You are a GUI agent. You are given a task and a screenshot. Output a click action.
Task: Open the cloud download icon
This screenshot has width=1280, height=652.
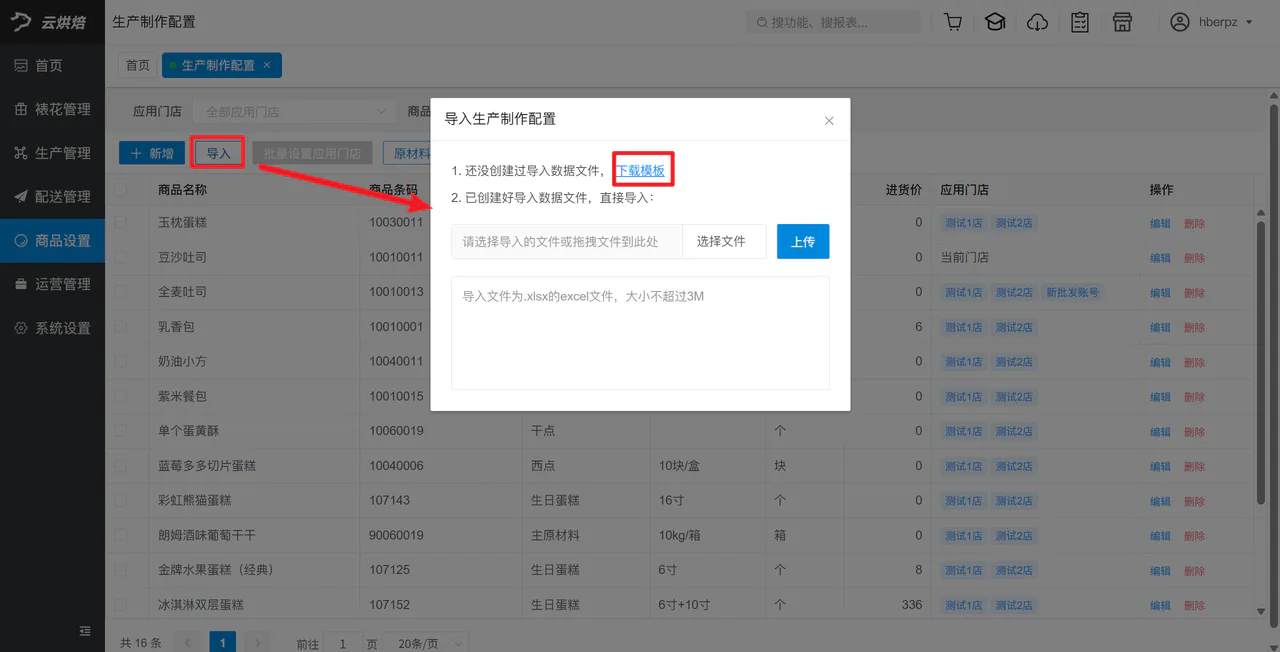1038,22
